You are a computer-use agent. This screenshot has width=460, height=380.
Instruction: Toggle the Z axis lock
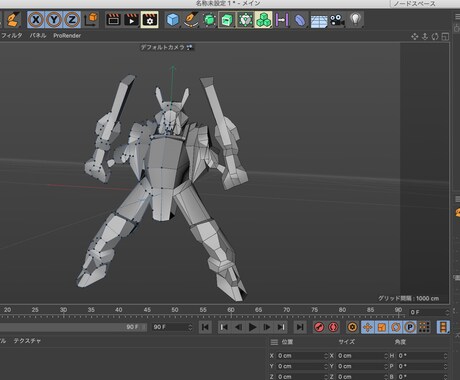72,20
